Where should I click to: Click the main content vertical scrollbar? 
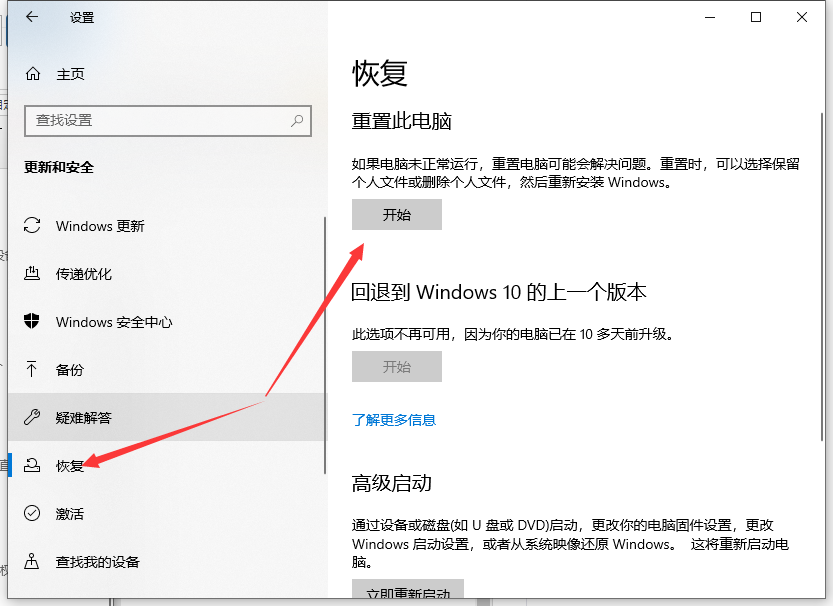[822, 276]
